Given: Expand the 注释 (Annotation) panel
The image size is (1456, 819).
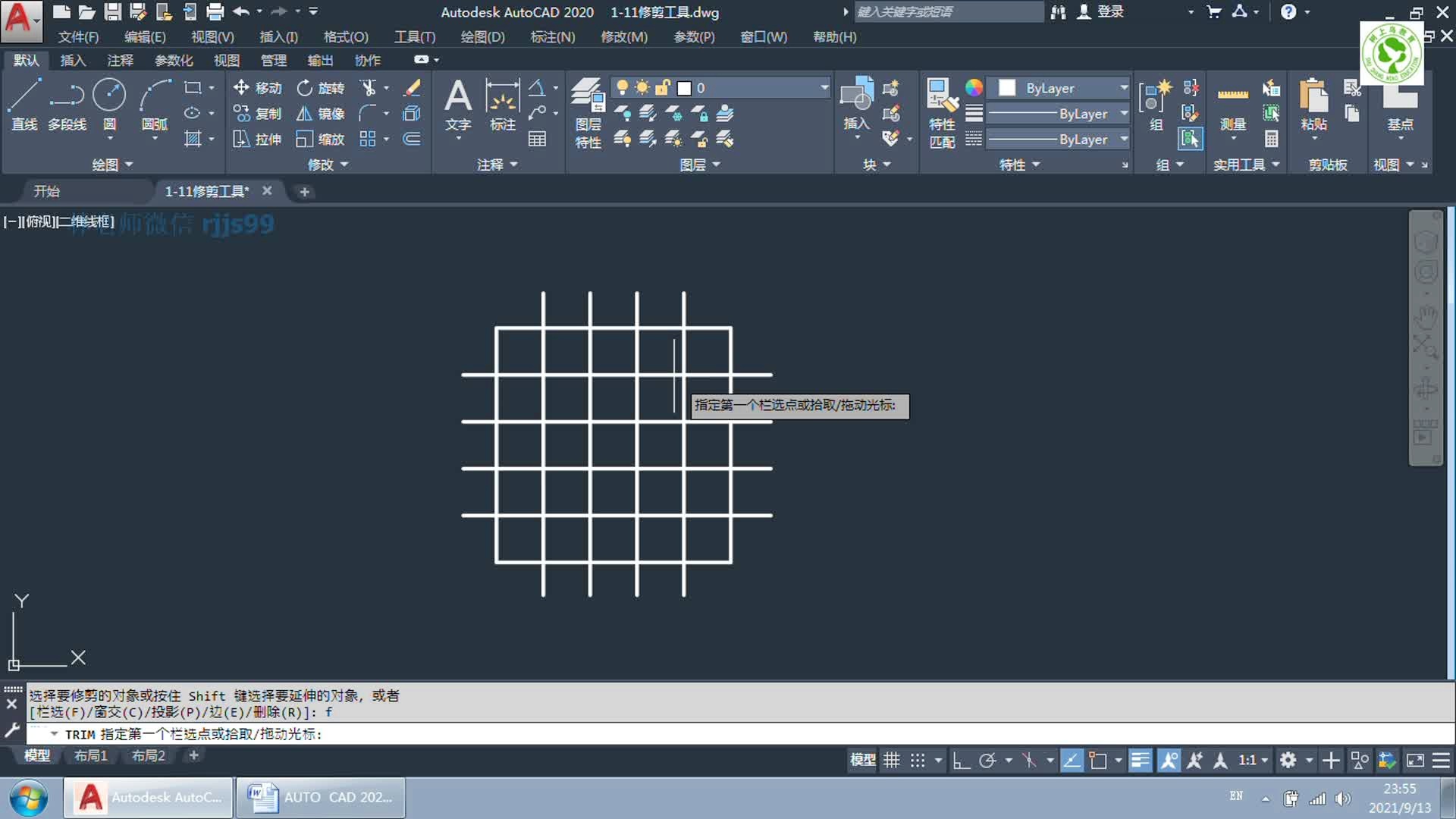Looking at the screenshot, I should tap(497, 165).
